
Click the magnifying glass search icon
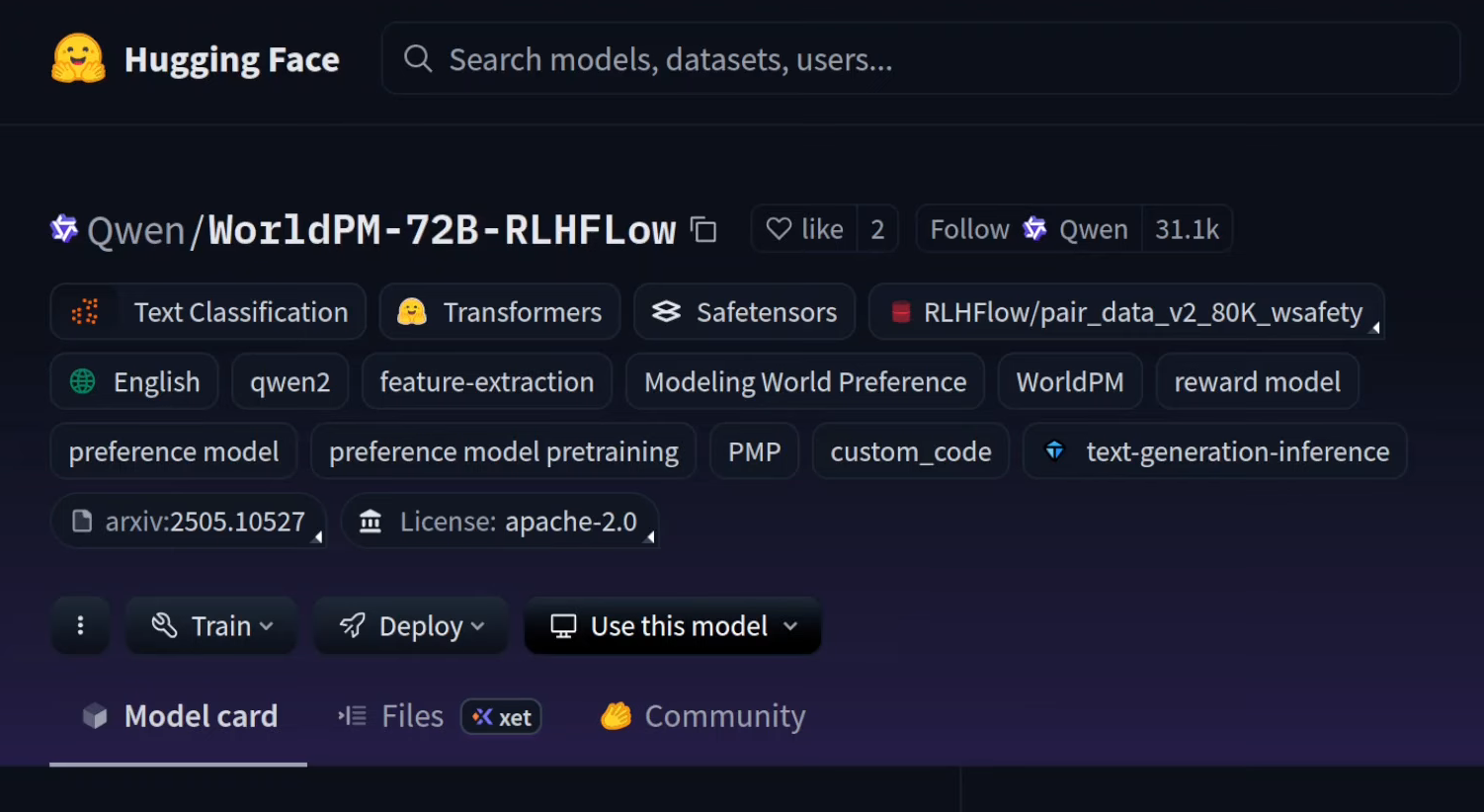(x=418, y=59)
